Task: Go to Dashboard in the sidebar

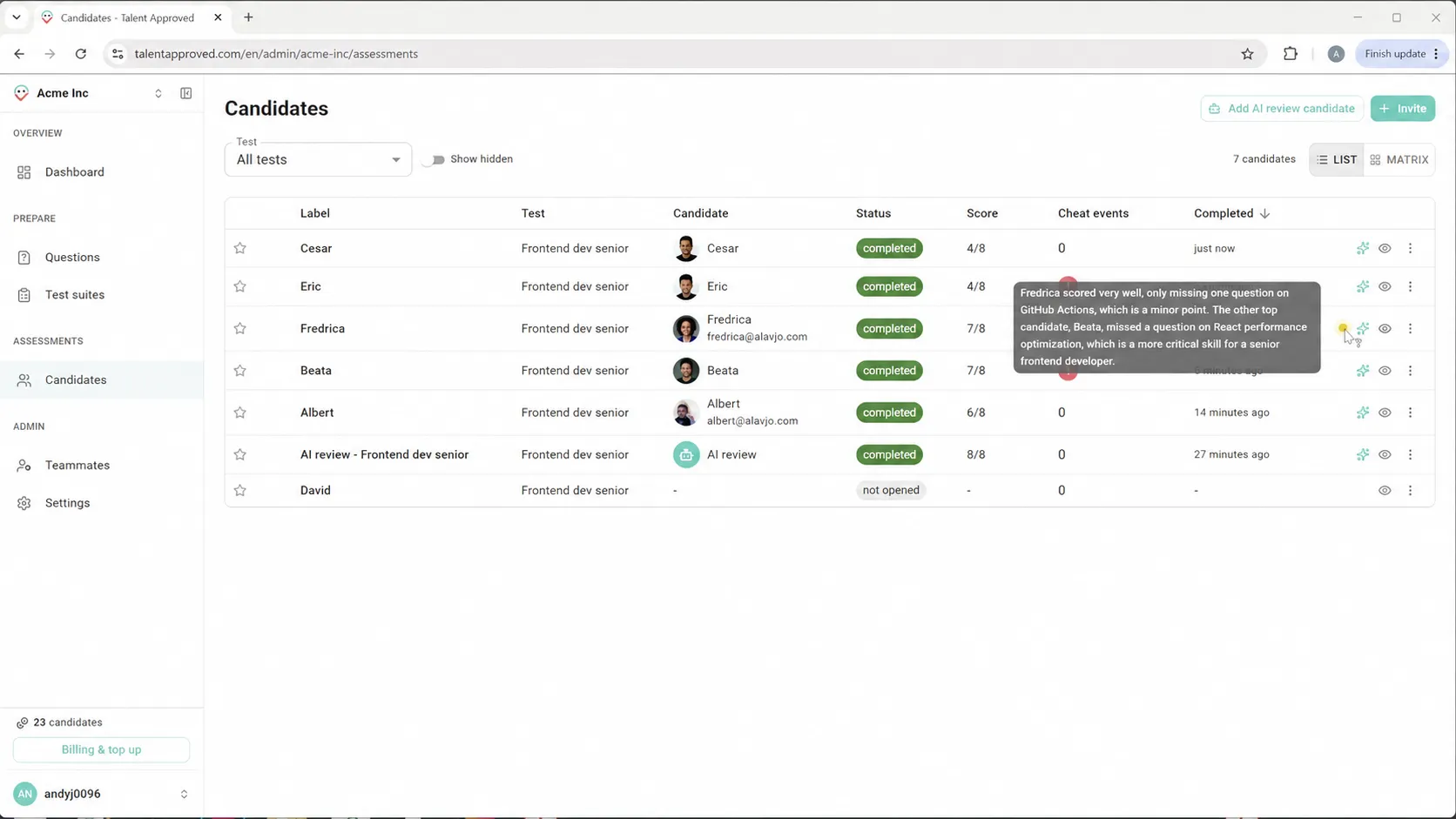Action: (101, 172)
